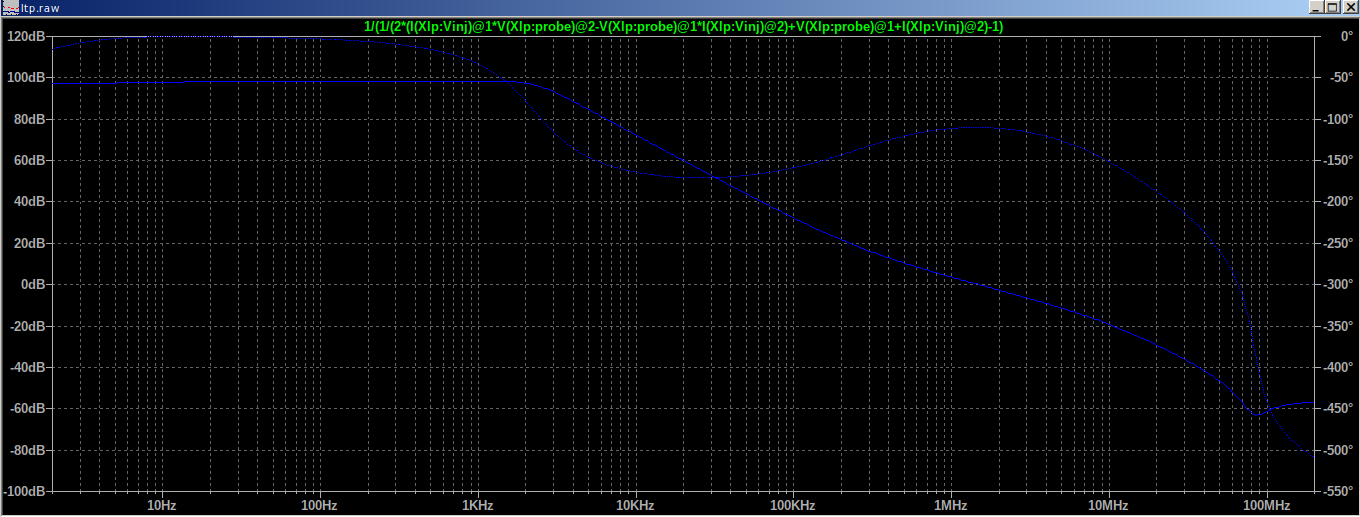1360x517 pixels.
Task: Click the -20dB label on the left axis
Action: click(27, 326)
